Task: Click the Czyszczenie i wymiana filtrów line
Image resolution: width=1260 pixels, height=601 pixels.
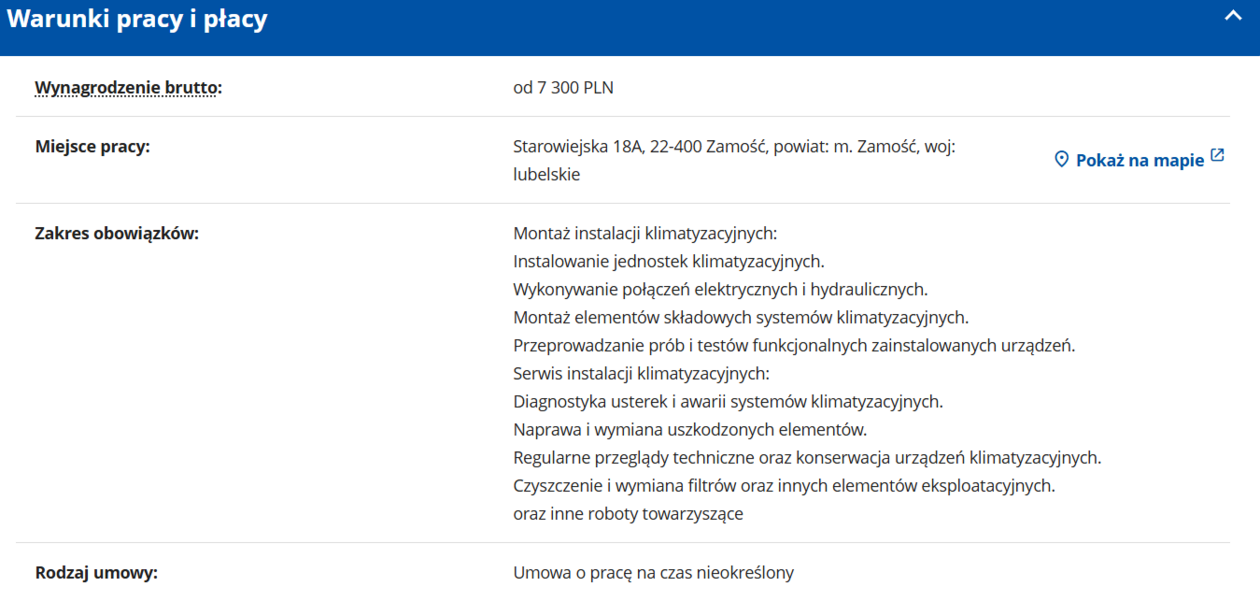Action: tap(784, 486)
